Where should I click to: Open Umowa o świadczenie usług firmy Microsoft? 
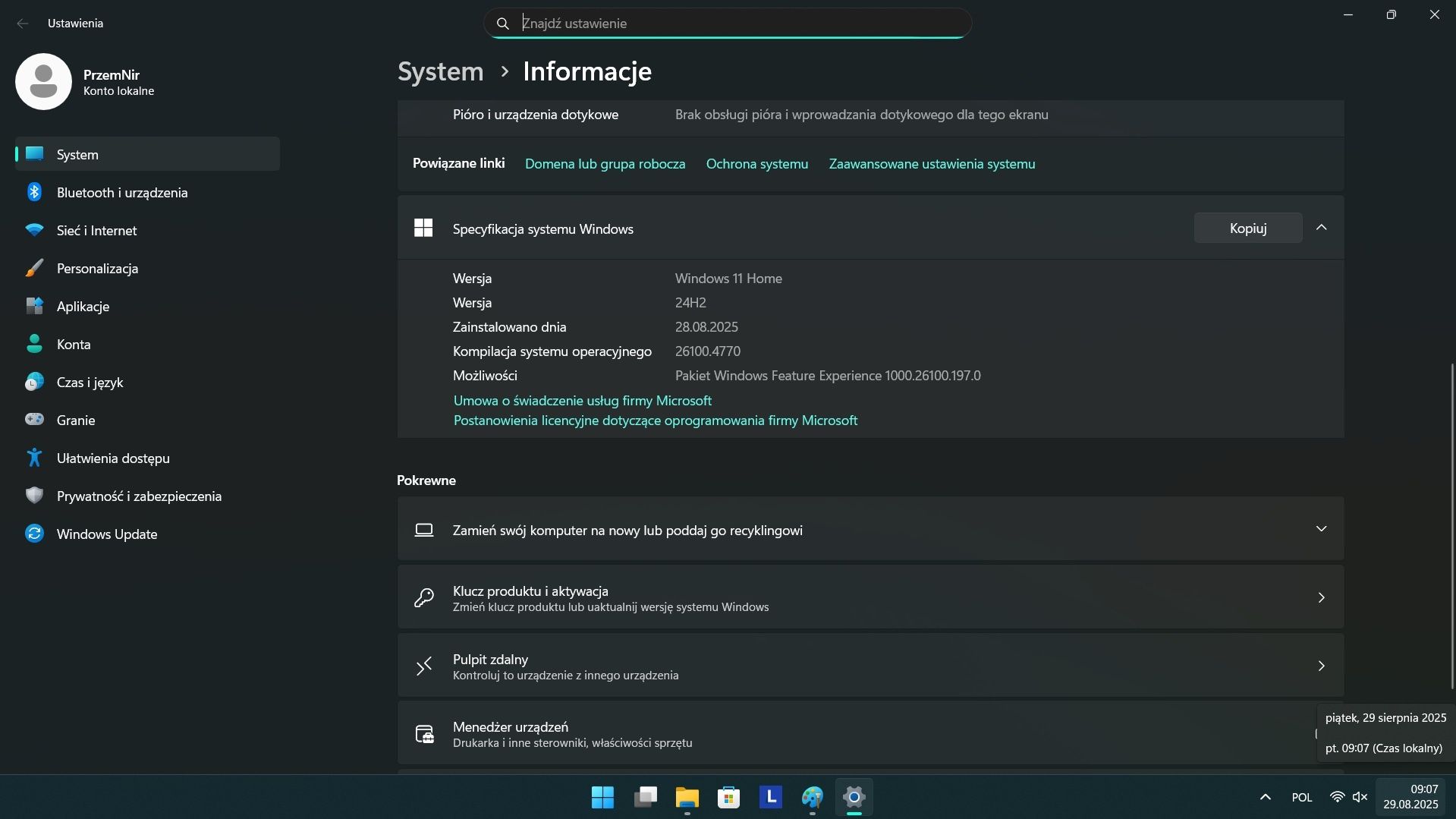pyautogui.click(x=582, y=400)
